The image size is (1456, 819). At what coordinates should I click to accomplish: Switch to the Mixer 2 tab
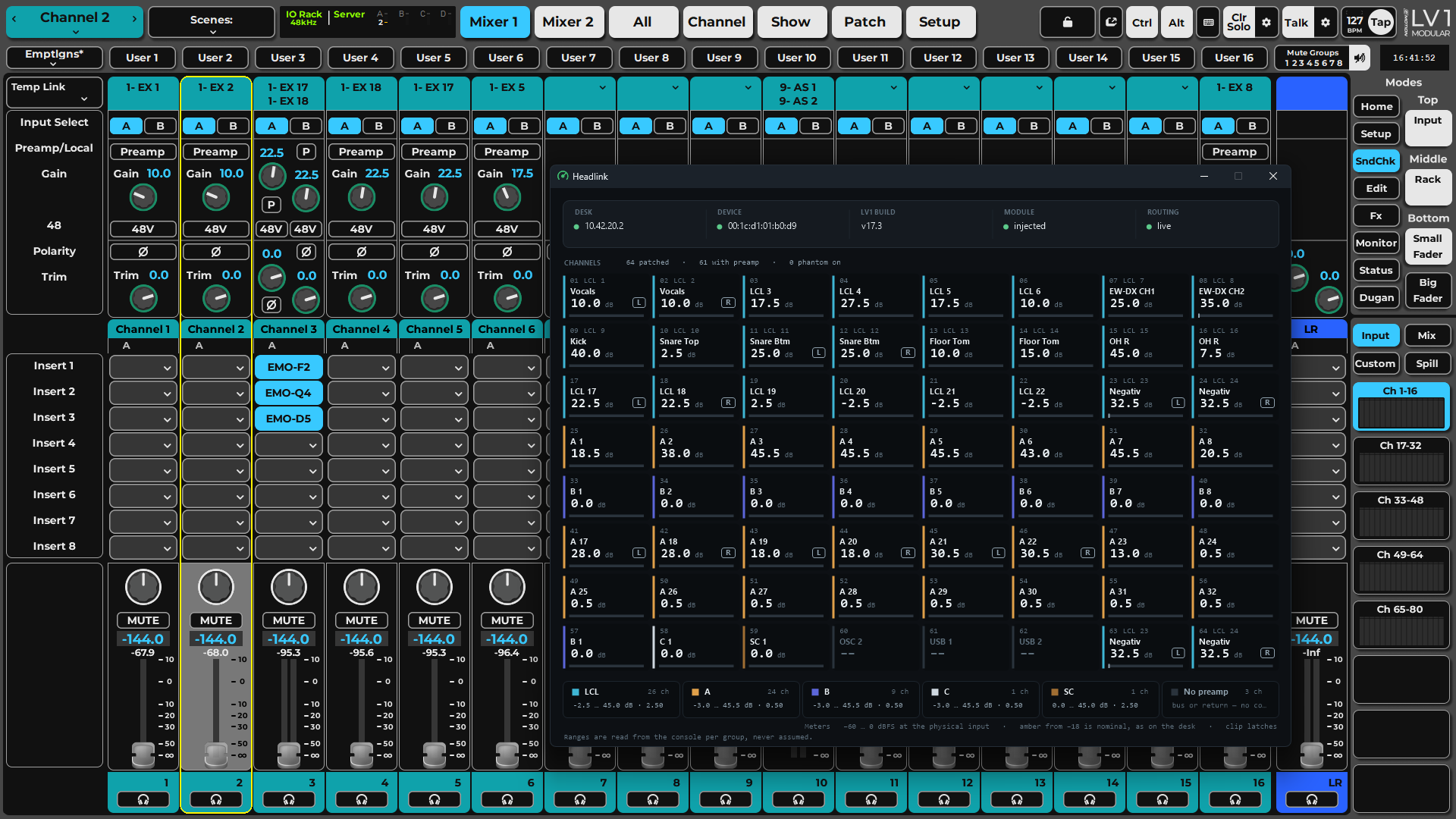(x=568, y=22)
